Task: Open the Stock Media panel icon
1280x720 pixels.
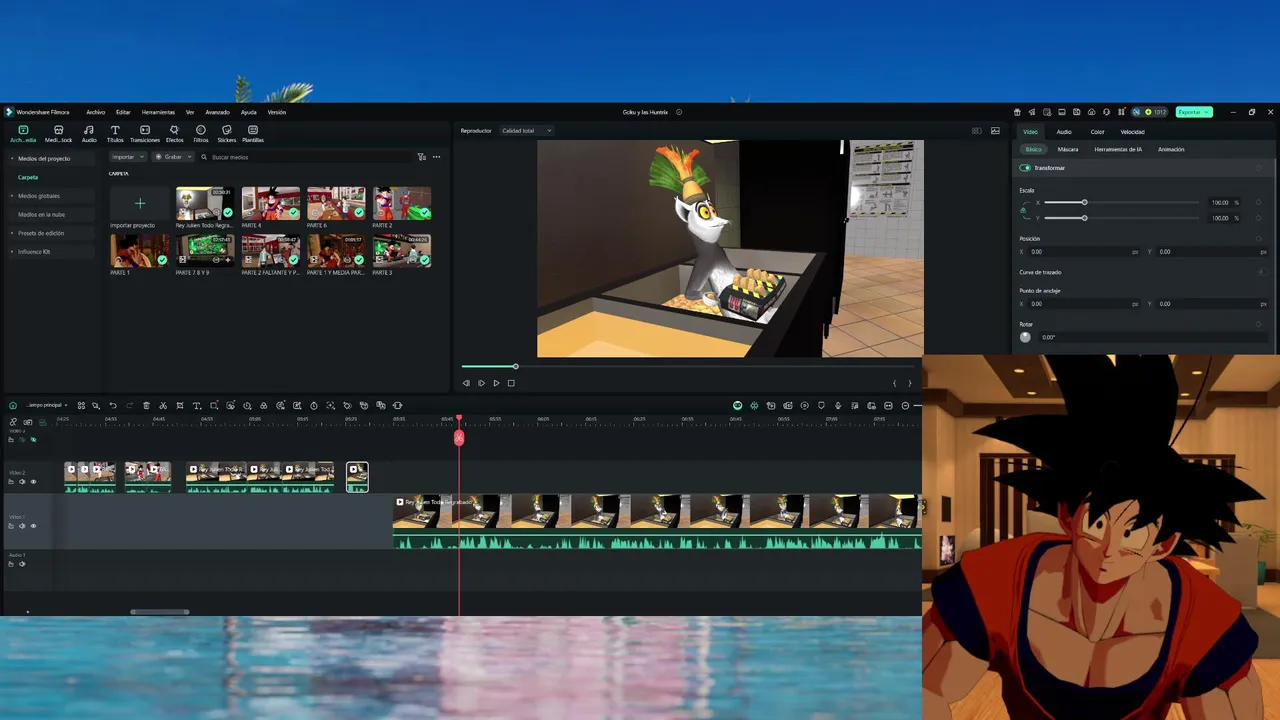Action: [x=58, y=133]
